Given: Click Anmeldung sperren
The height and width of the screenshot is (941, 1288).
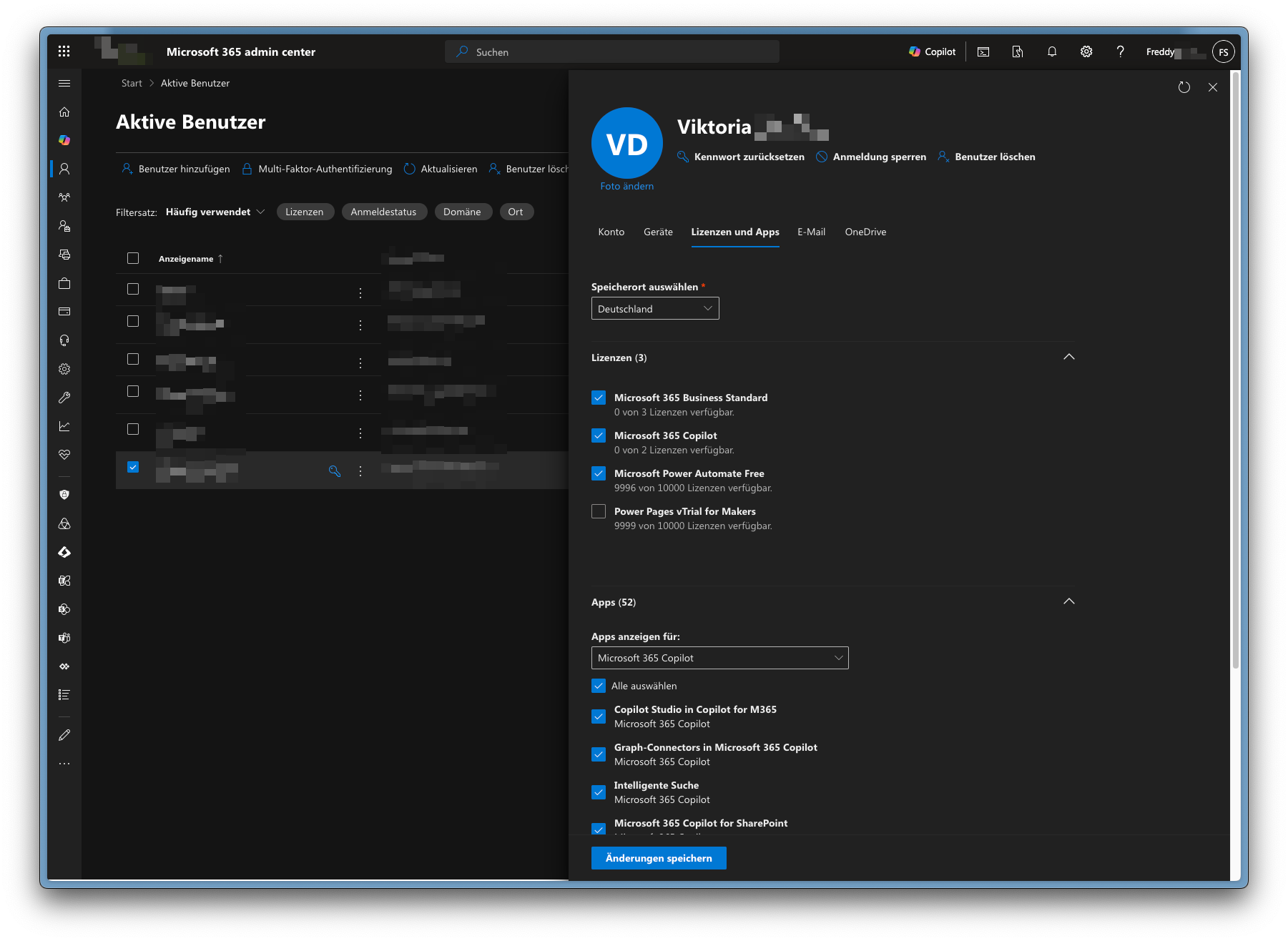Looking at the screenshot, I should click(871, 157).
